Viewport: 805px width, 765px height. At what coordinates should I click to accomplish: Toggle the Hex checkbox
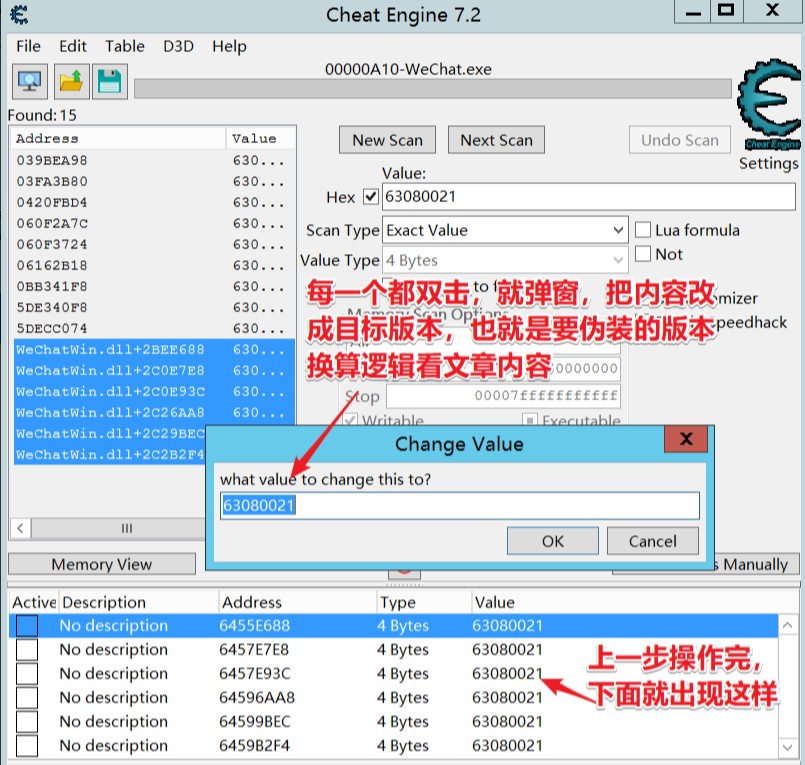point(371,197)
